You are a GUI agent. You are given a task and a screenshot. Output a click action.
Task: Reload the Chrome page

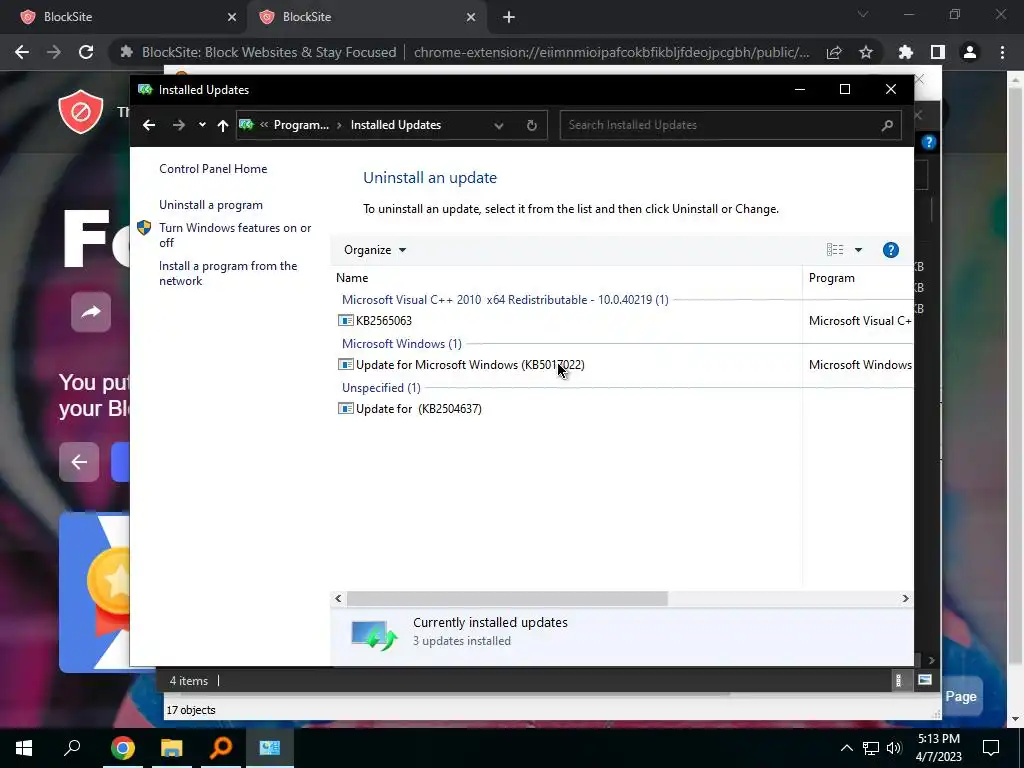[86, 52]
